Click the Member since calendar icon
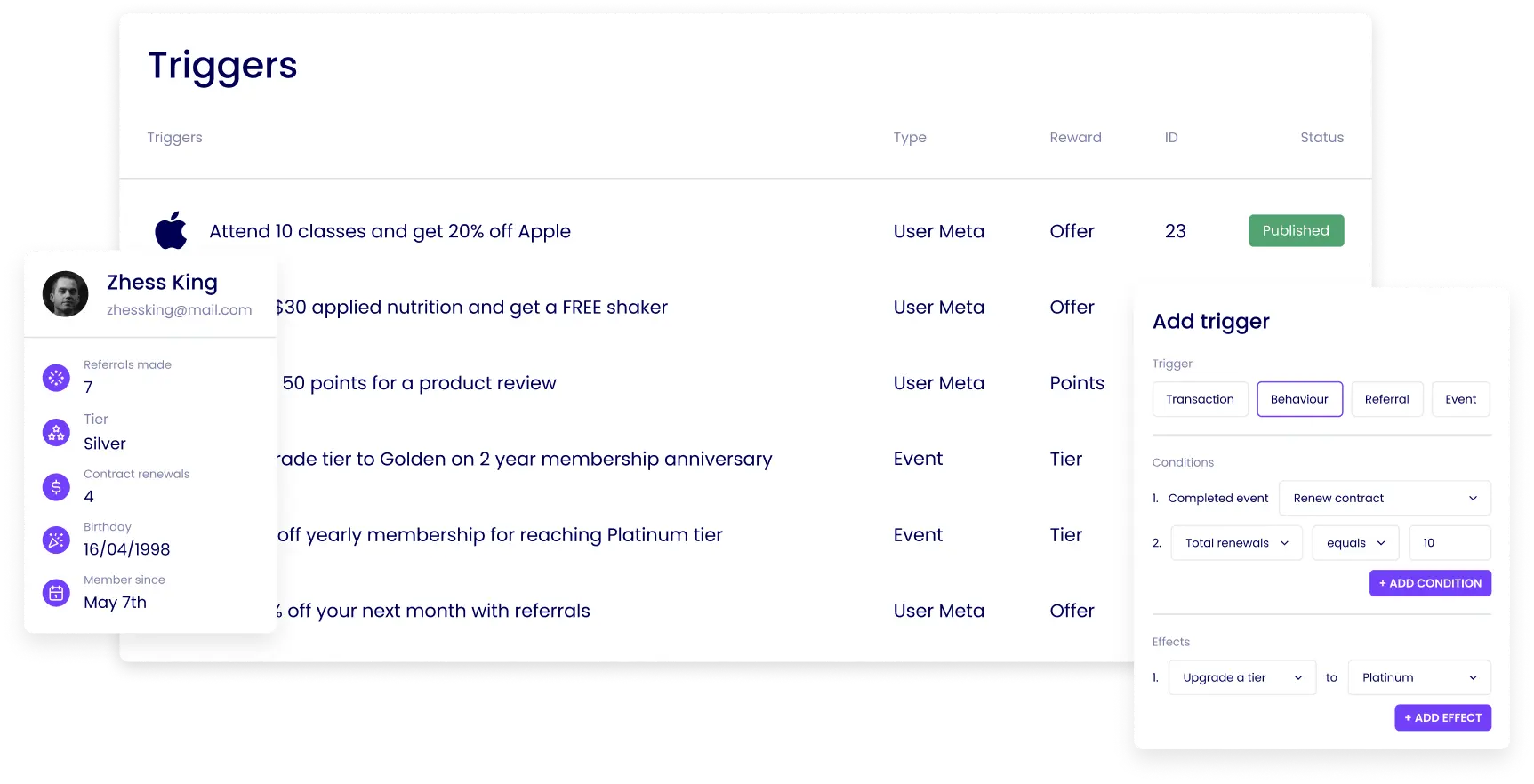Image resolution: width=1534 pixels, height=784 pixels. tap(56, 593)
